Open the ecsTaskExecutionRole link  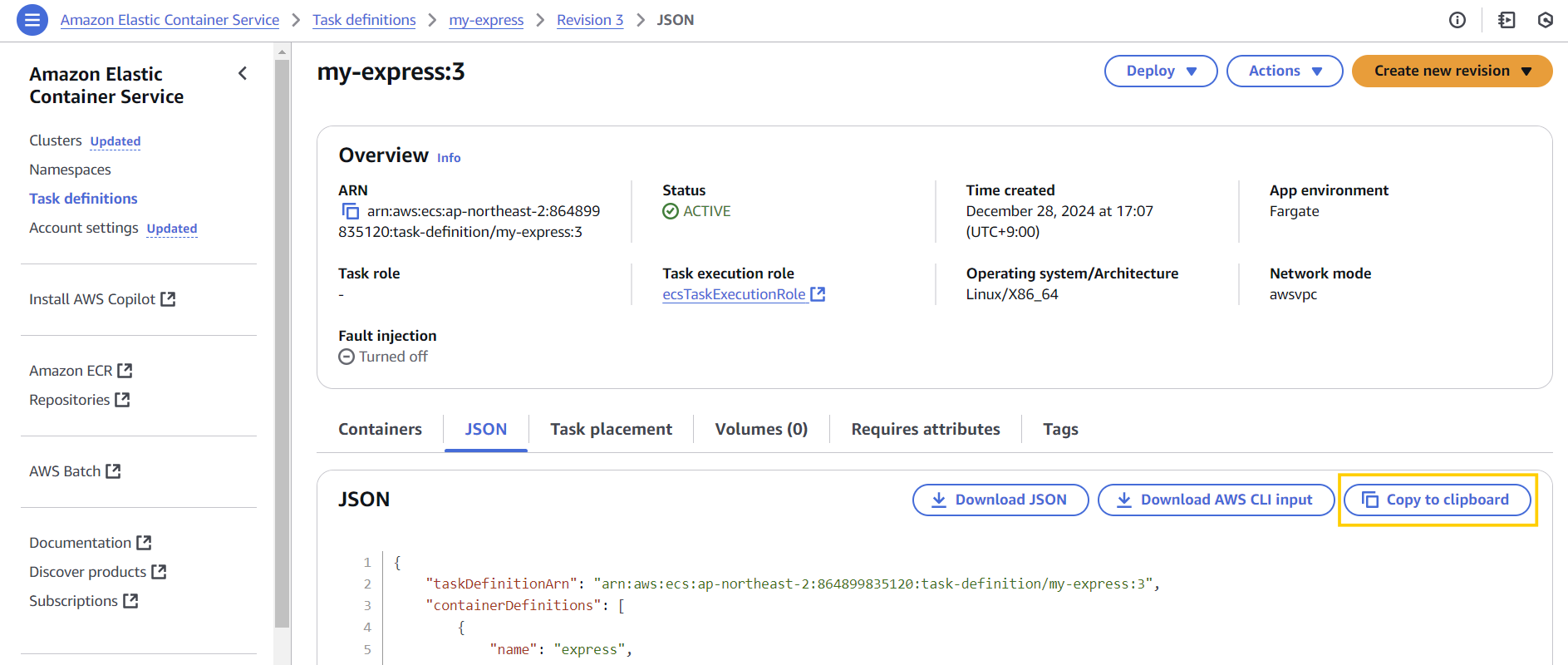click(734, 294)
